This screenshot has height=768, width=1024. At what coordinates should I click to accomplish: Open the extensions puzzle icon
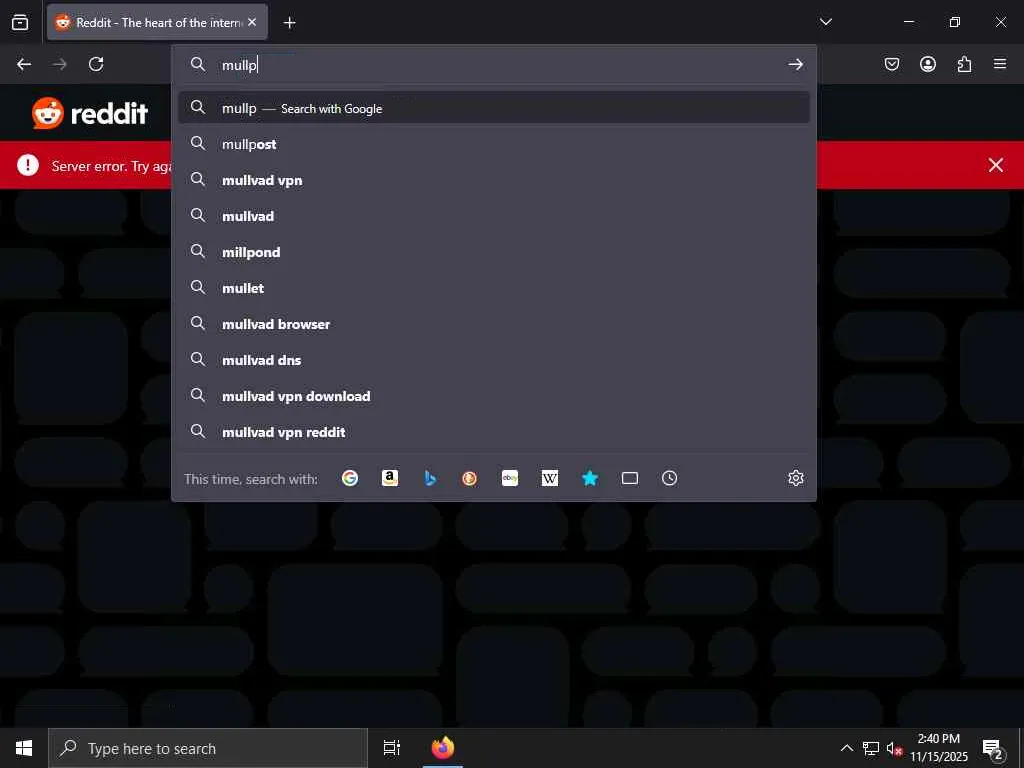point(964,64)
